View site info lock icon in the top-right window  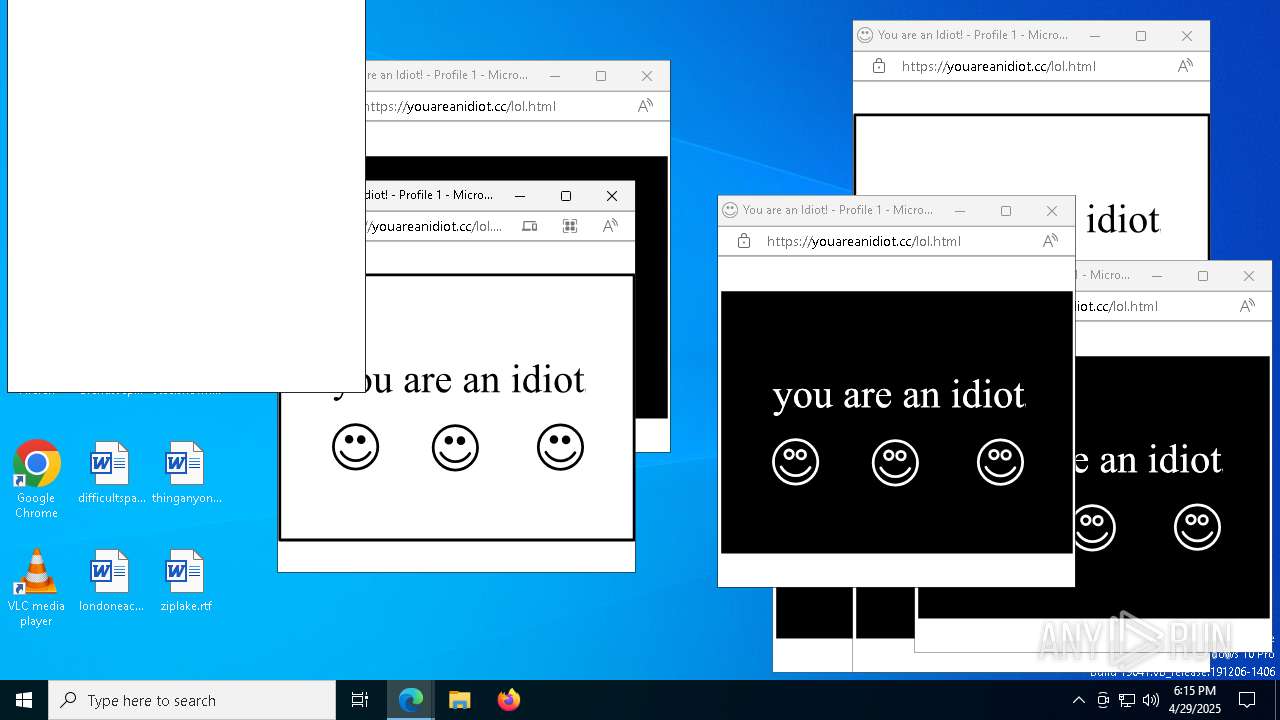coord(879,66)
